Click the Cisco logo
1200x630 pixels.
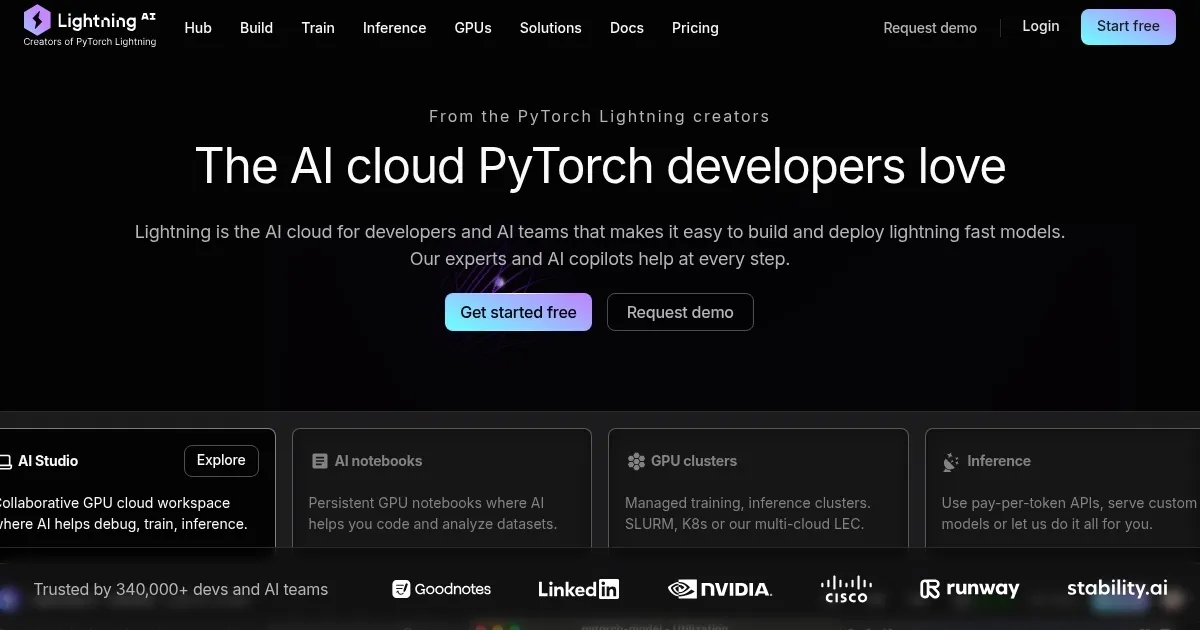[846, 589]
